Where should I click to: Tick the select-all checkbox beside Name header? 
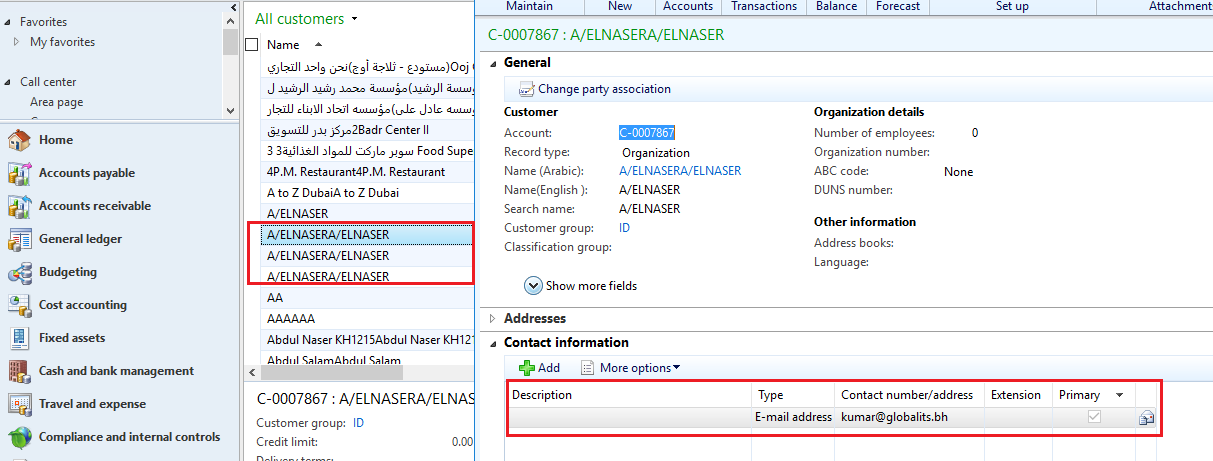252,45
